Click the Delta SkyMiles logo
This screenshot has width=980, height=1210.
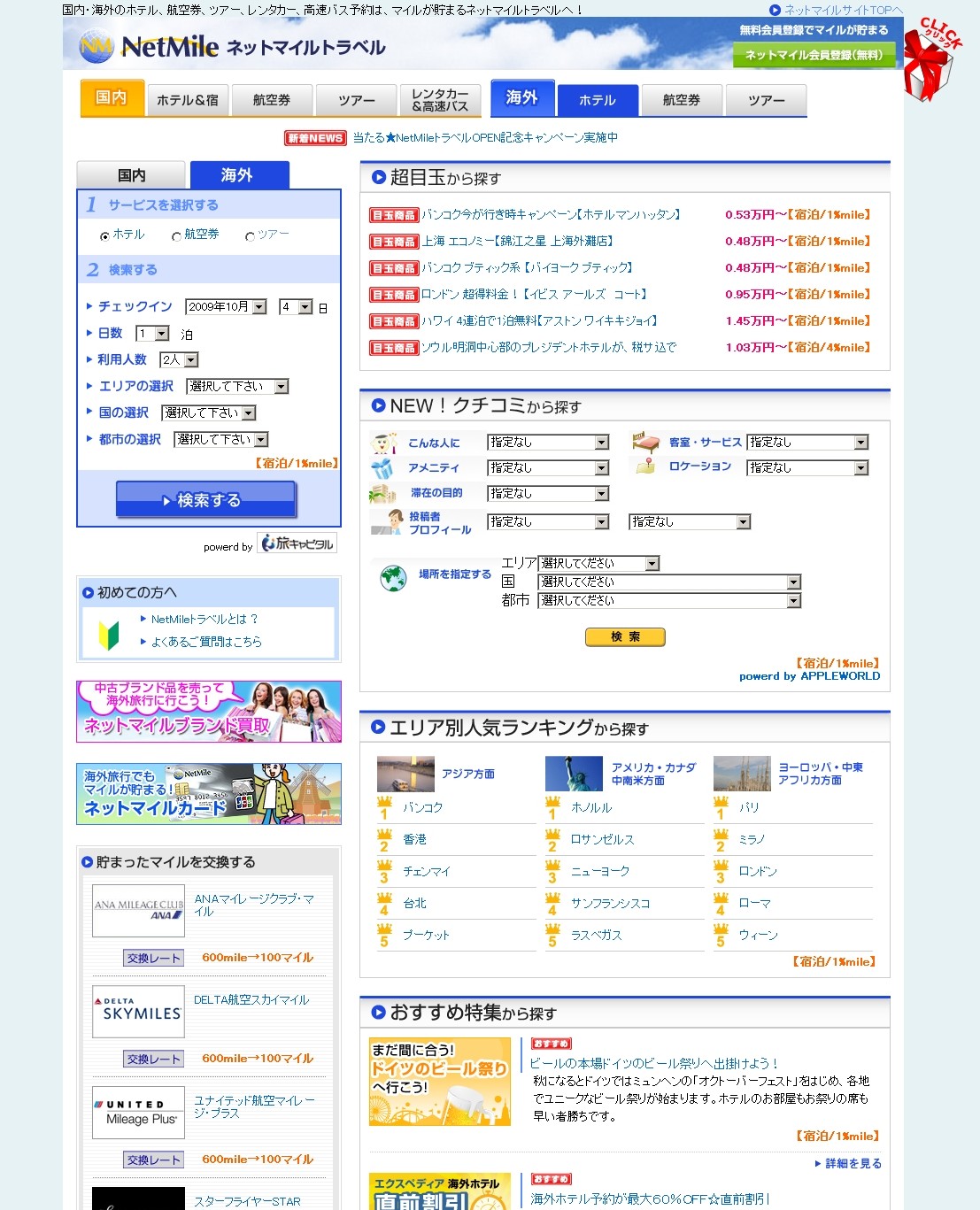click(139, 1012)
